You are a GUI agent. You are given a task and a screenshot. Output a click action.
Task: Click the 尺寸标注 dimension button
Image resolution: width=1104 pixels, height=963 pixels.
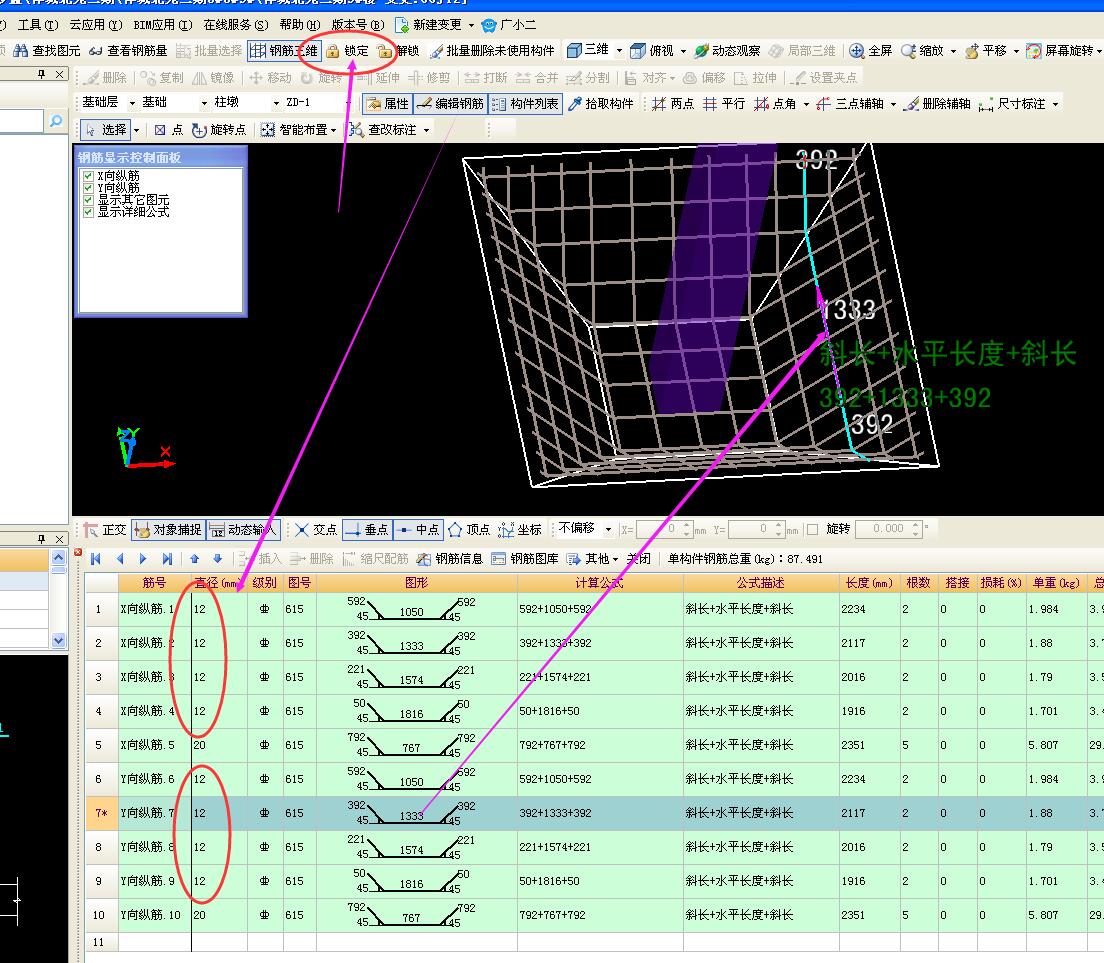click(x=1013, y=103)
